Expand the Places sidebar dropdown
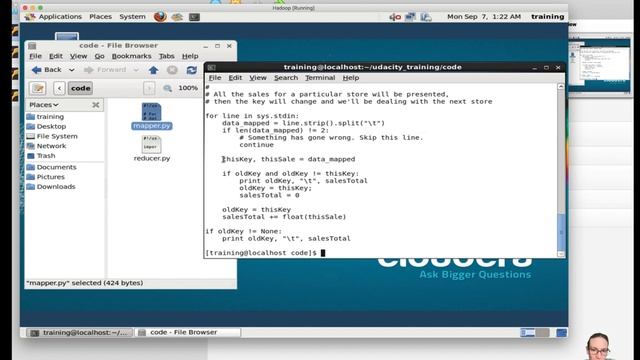640x360 pixels. [x=44, y=105]
